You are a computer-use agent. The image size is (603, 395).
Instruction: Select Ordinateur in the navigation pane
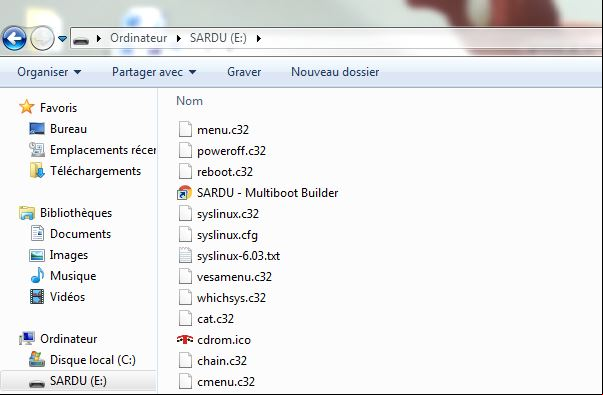[68, 339]
